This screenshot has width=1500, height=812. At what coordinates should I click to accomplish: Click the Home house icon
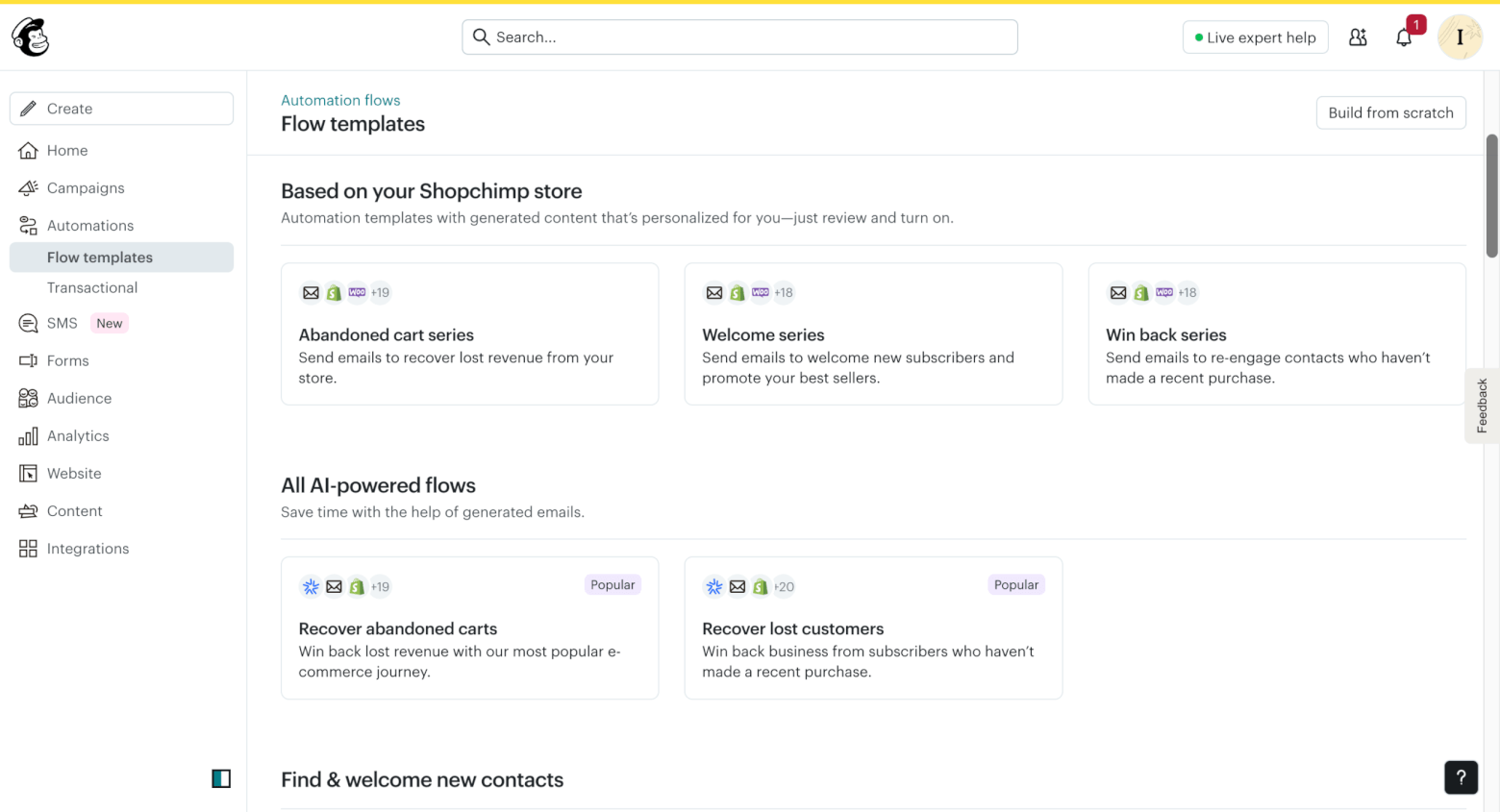pos(28,150)
